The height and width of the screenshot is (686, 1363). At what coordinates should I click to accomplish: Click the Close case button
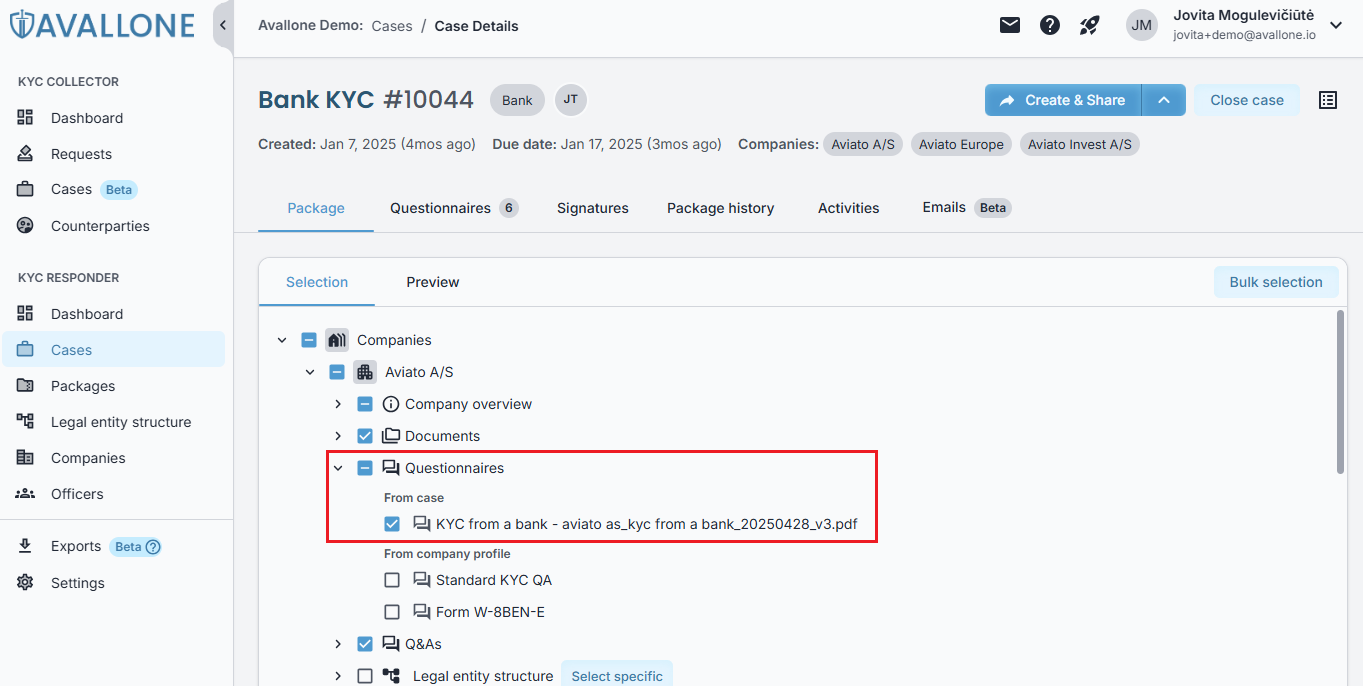[x=1247, y=100]
